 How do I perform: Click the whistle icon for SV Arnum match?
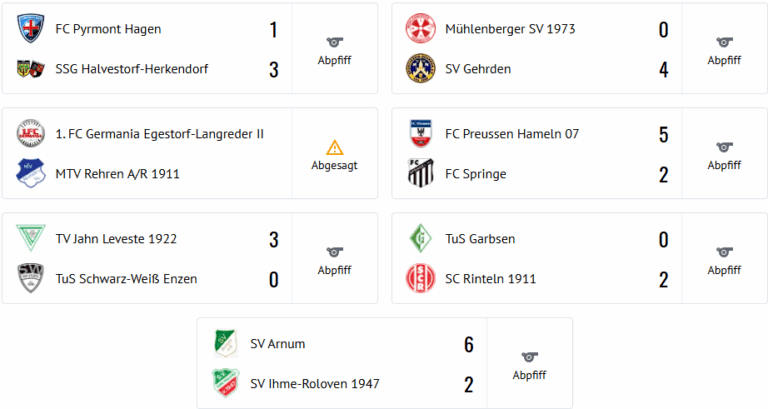coord(529,357)
